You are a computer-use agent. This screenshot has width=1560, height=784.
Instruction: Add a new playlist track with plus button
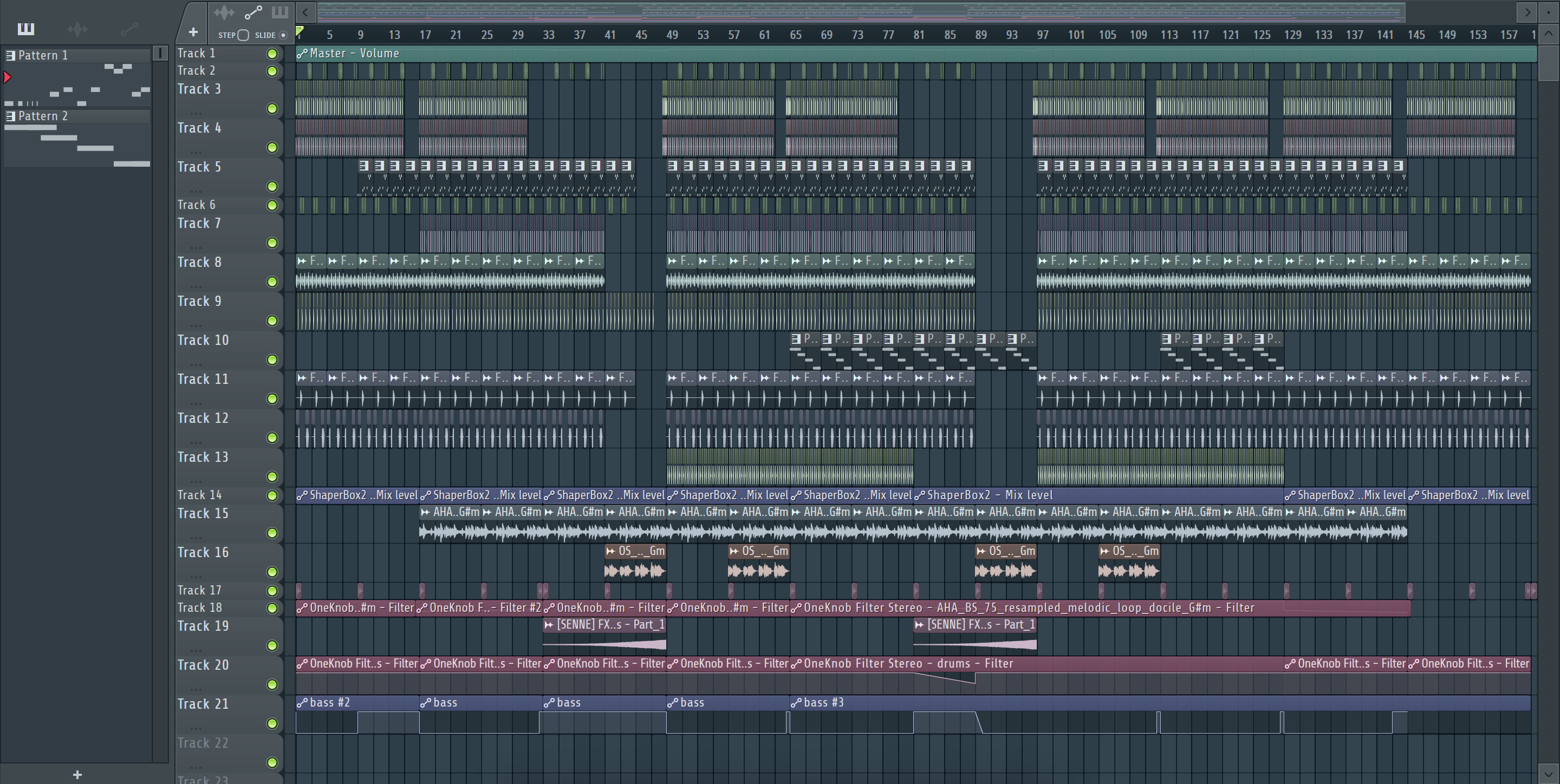click(x=193, y=32)
